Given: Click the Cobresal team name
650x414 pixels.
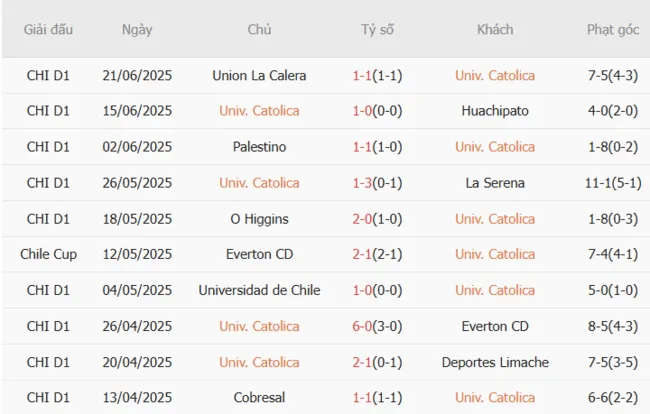Looking at the screenshot, I should click(x=259, y=398).
